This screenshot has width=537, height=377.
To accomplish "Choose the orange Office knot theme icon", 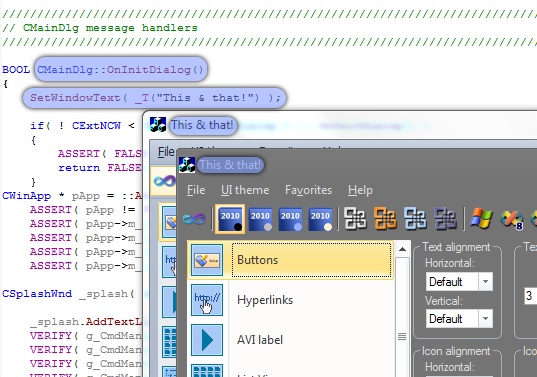I will click(385, 219).
